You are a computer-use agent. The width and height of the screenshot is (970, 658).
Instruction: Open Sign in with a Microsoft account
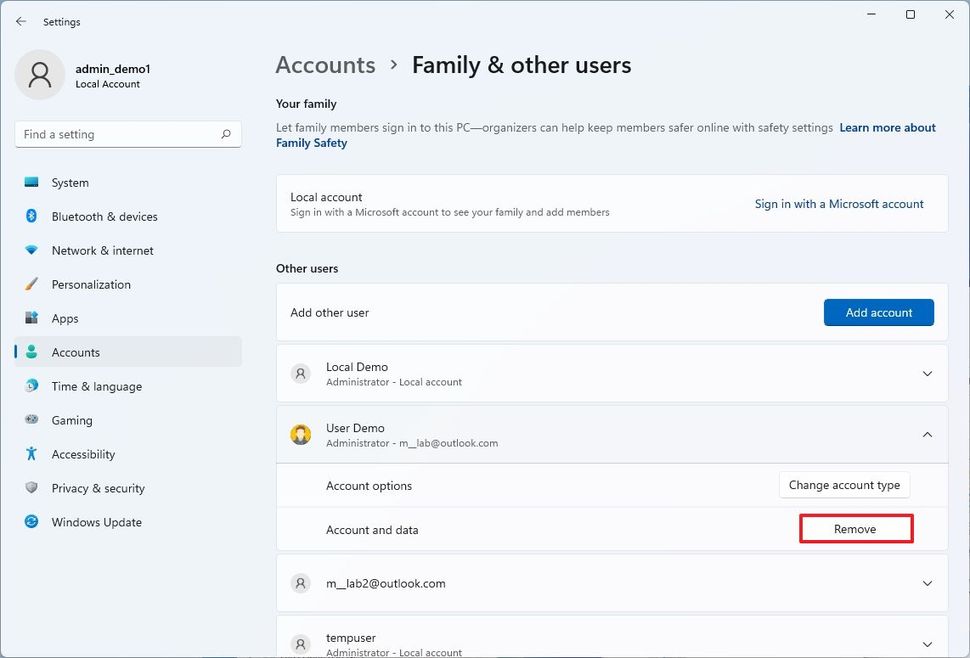838,203
